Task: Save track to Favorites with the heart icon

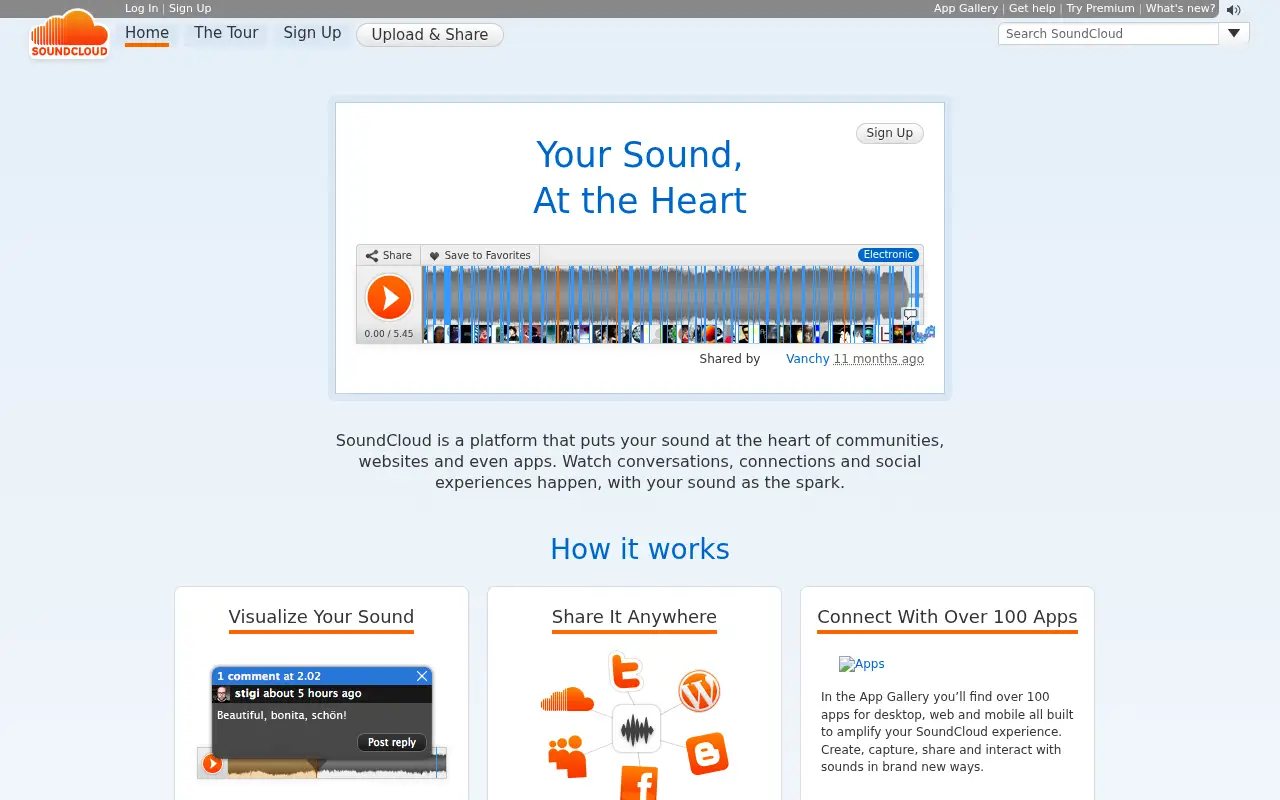Action: 480,255
